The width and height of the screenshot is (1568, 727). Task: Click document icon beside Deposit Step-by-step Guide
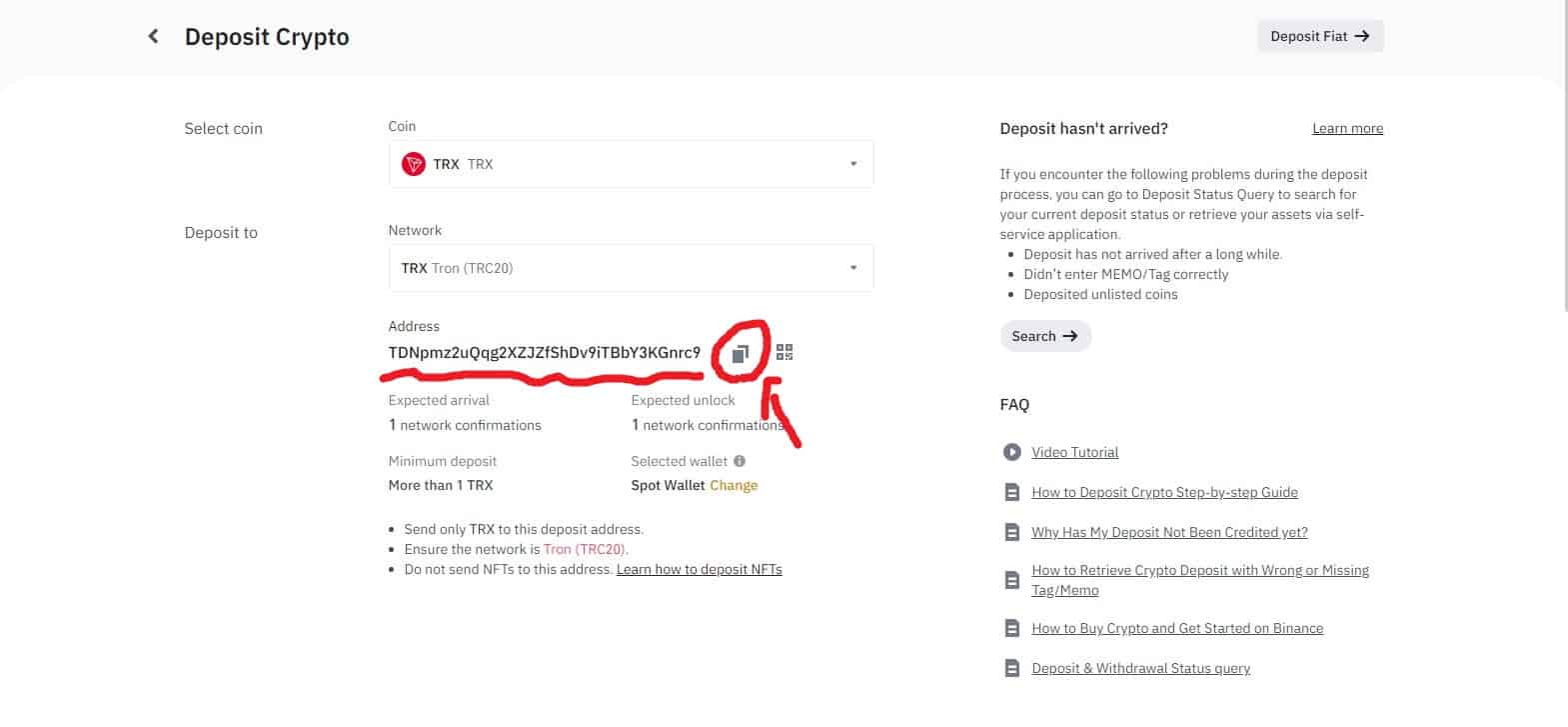pos(1011,492)
